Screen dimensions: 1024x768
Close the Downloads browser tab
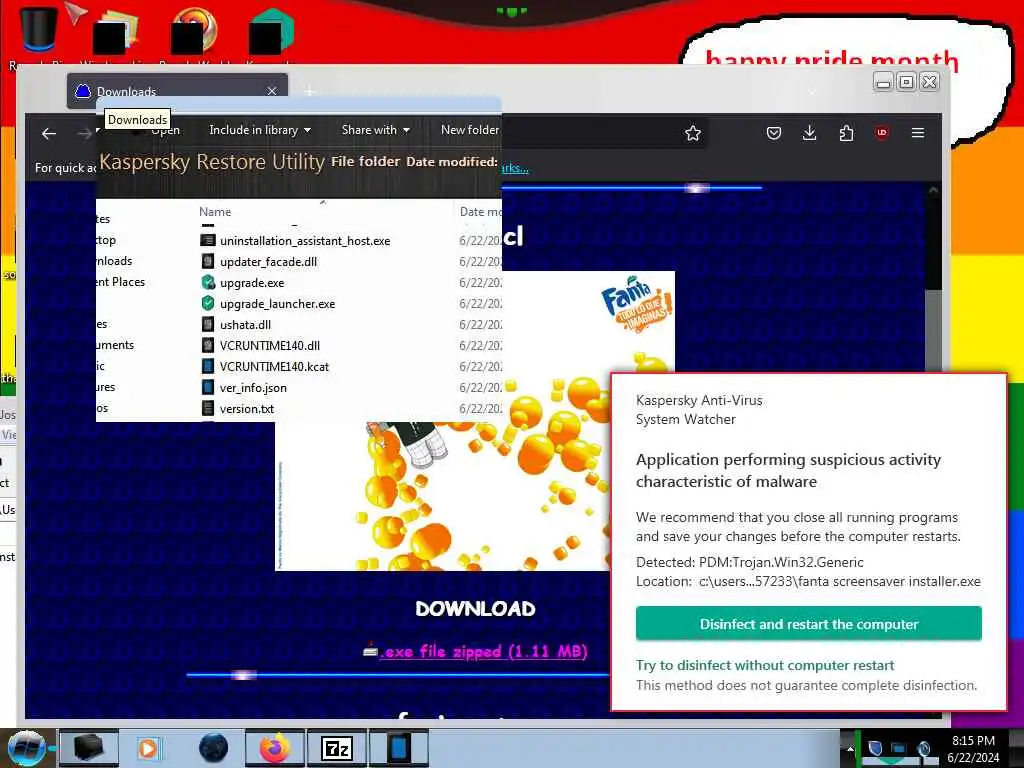(272, 91)
